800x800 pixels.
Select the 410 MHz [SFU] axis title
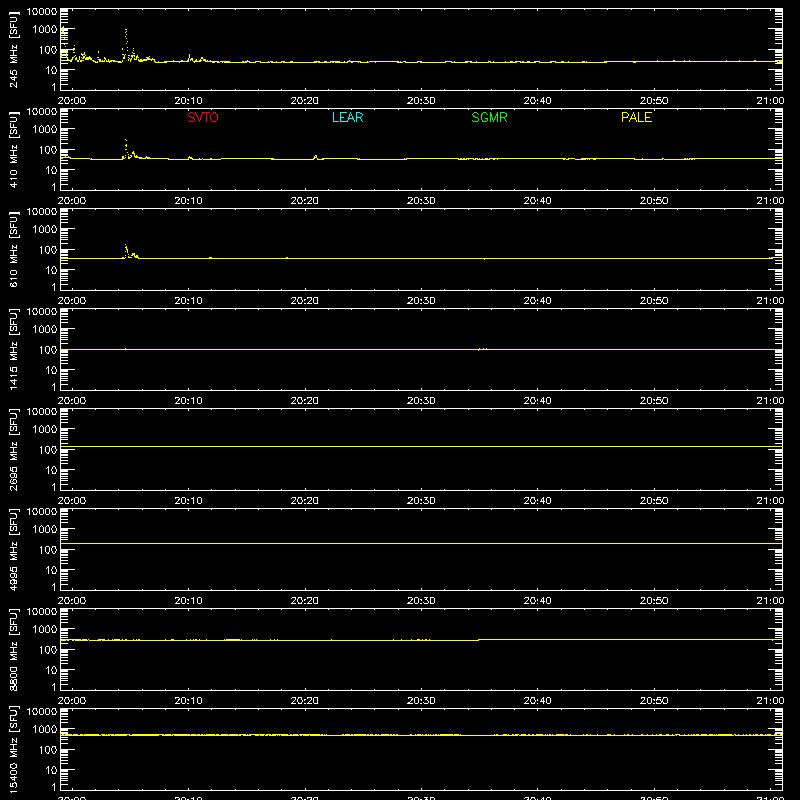(x=13, y=149)
